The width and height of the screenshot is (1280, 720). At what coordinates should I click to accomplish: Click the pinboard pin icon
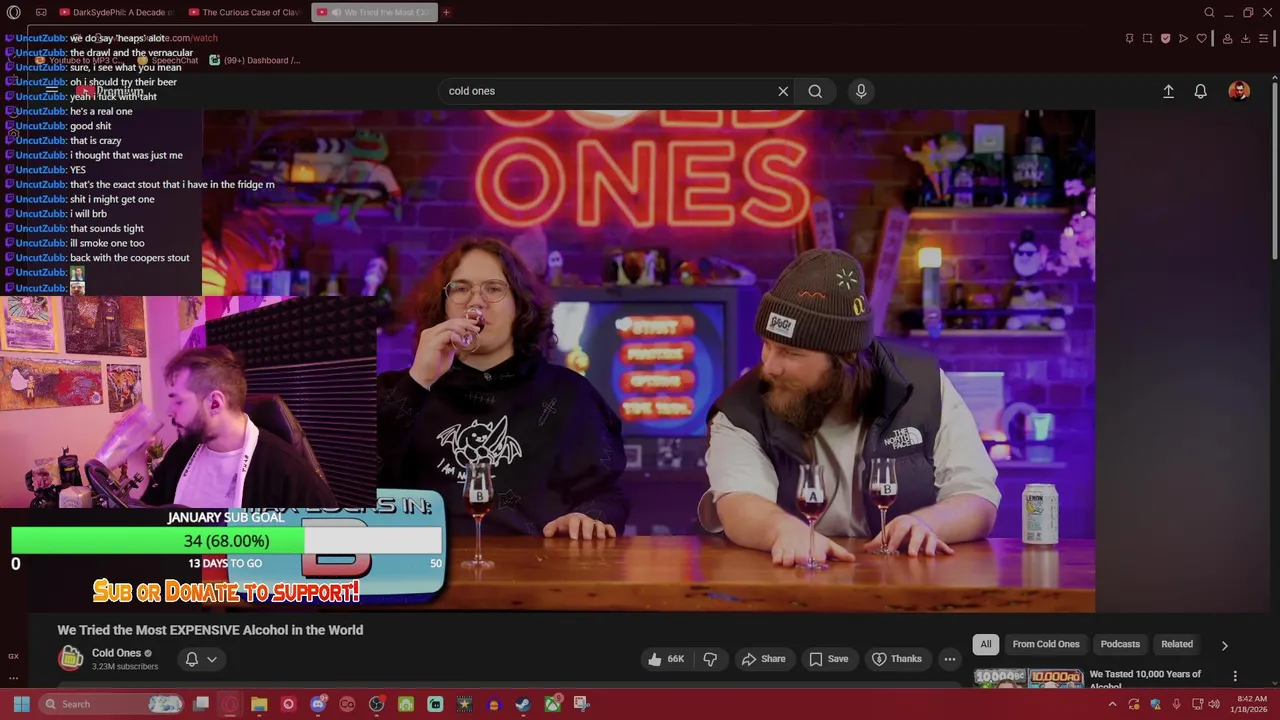(x=1129, y=38)
